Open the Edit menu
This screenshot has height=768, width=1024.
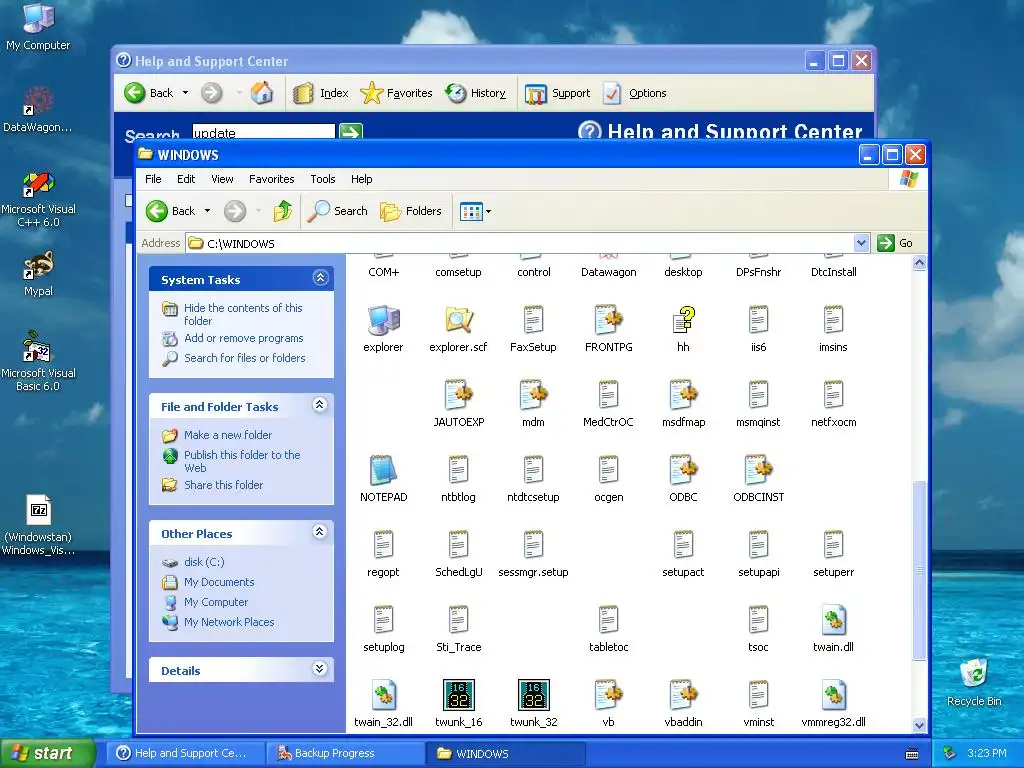point(186,179)
